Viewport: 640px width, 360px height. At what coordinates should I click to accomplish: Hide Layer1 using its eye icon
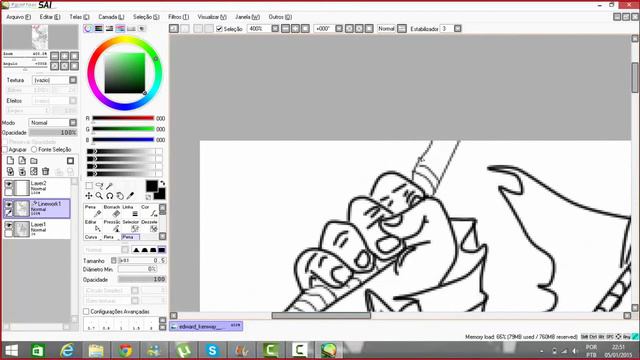[8, 225]
